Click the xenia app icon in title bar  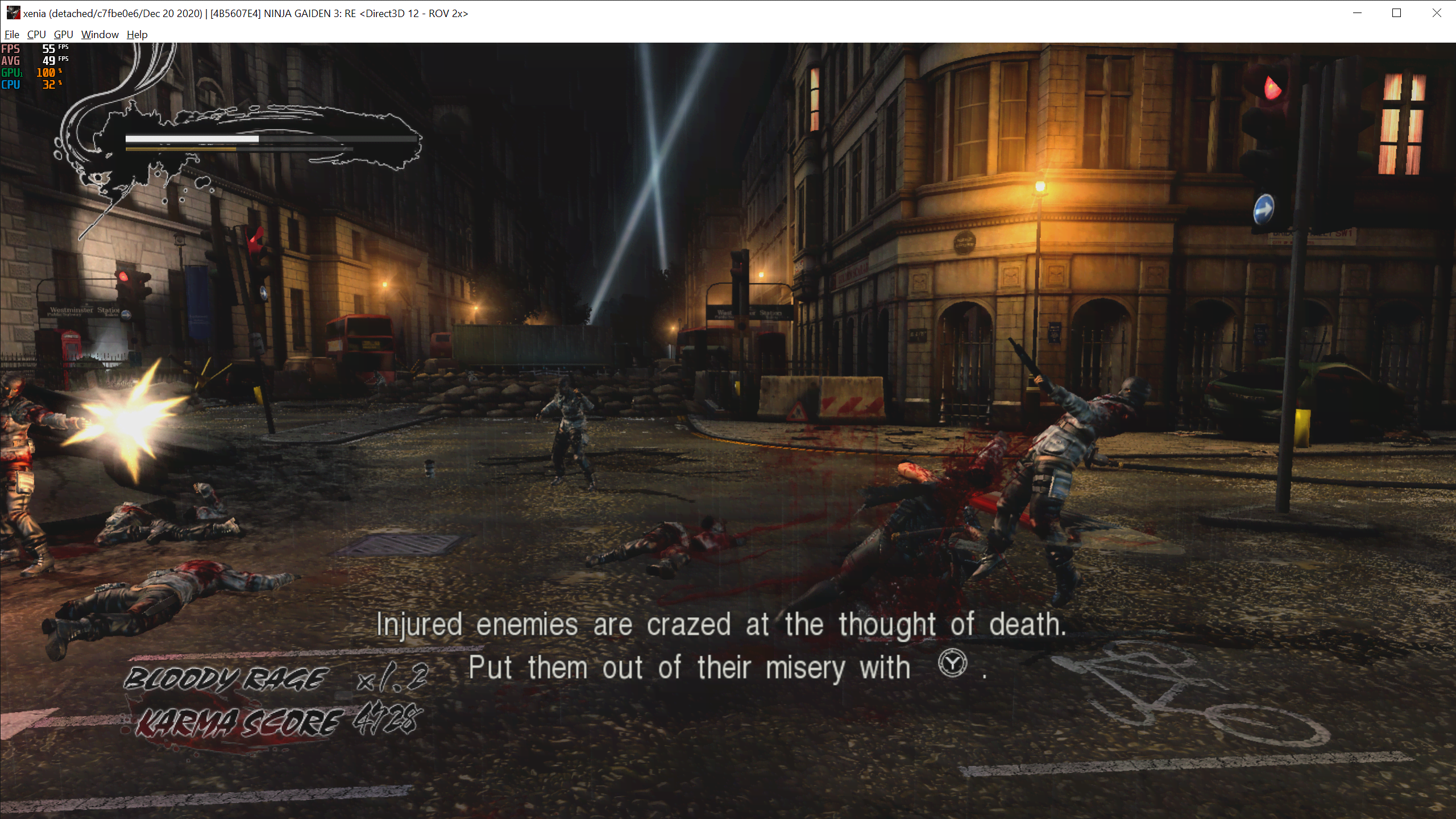coord(13,13)
